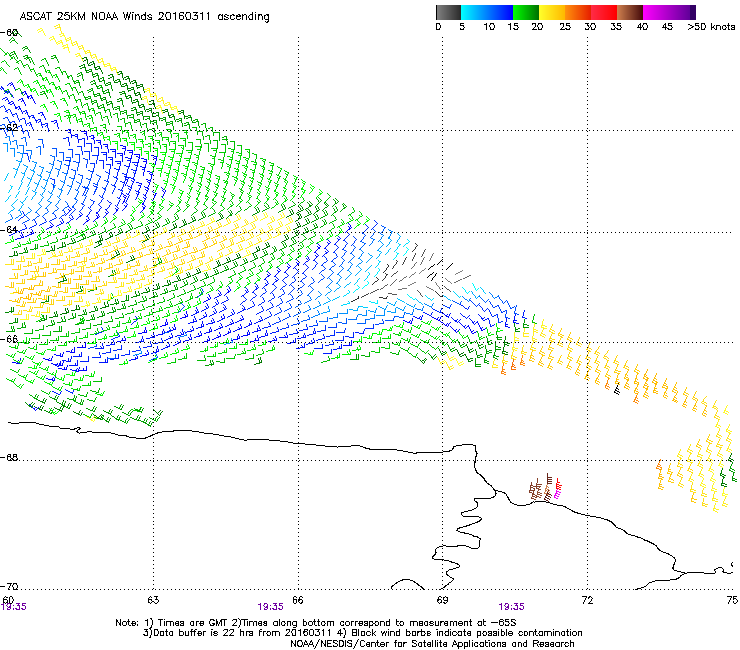This screenshot has height=650, width=740.
Task: Click the -66 latitude axis label
Action: point(9,339)
